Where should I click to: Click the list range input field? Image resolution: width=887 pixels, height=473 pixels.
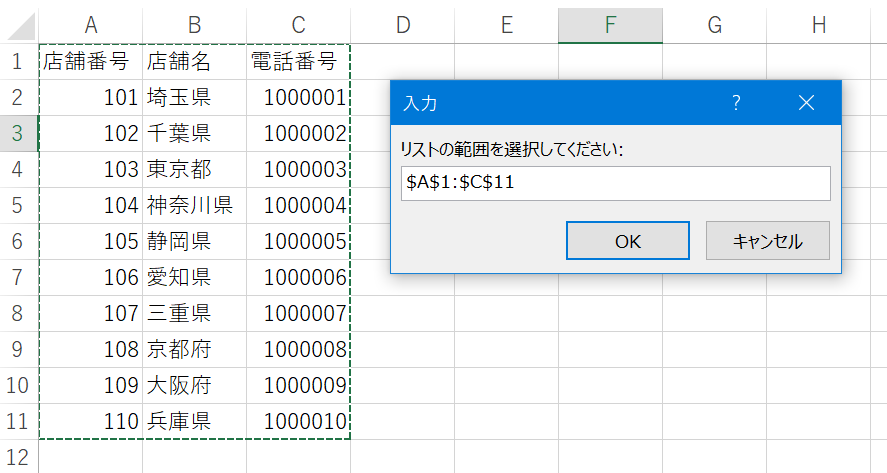[615, 183]
